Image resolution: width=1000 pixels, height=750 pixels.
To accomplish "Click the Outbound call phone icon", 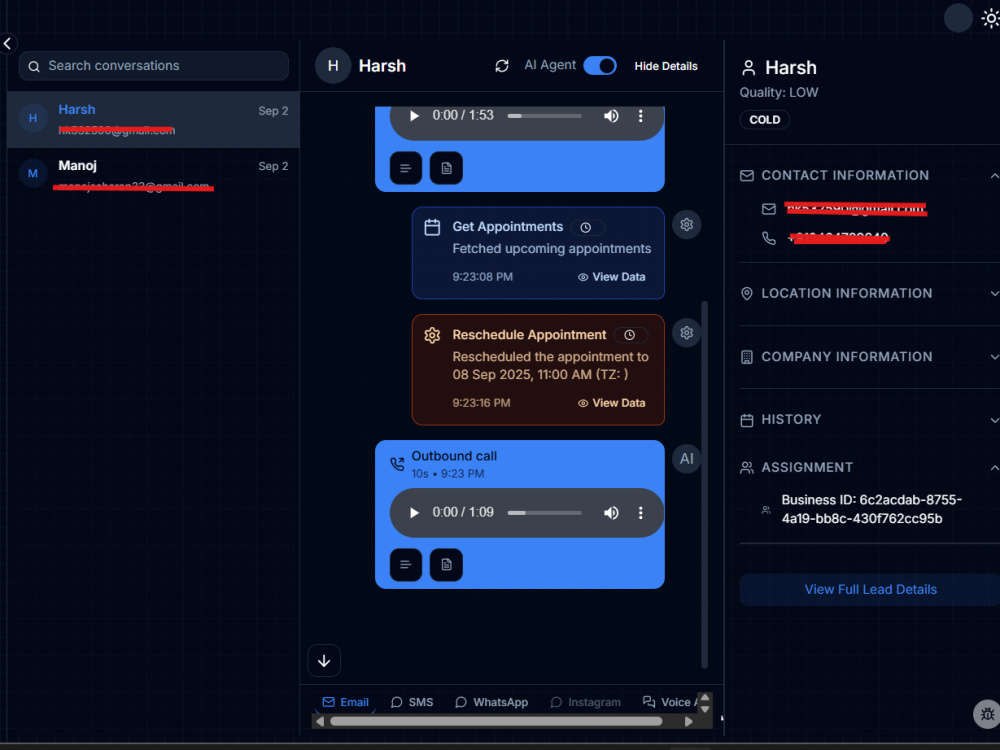I will tap(397, 464).
